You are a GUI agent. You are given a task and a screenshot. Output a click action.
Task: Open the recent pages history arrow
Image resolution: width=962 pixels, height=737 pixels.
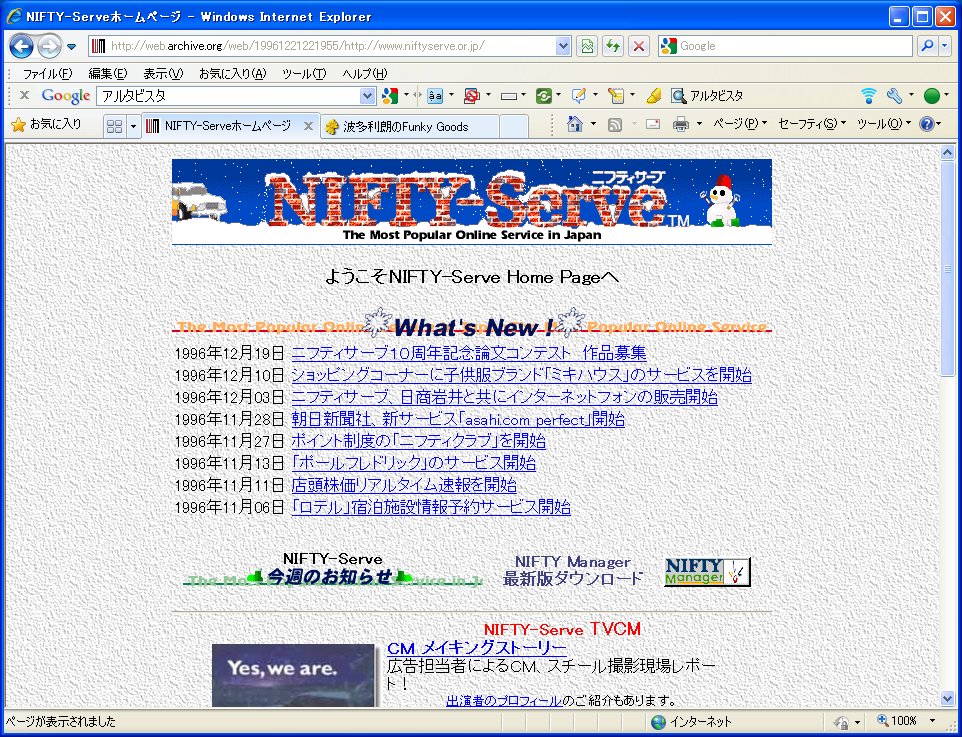(x=72, y=47)
